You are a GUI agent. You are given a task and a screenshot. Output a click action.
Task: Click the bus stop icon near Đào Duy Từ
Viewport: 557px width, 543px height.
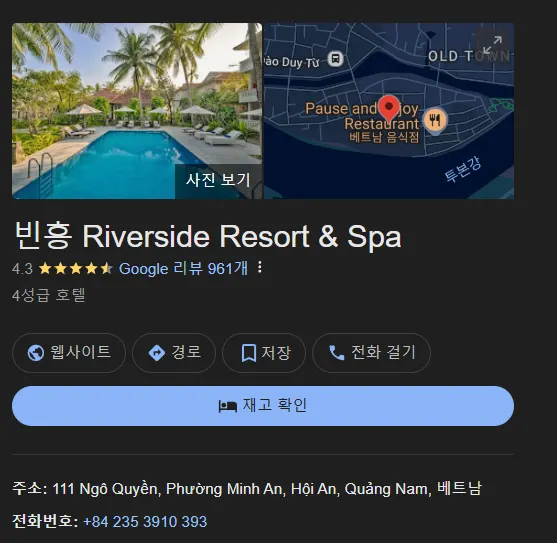tap(335, 59)
